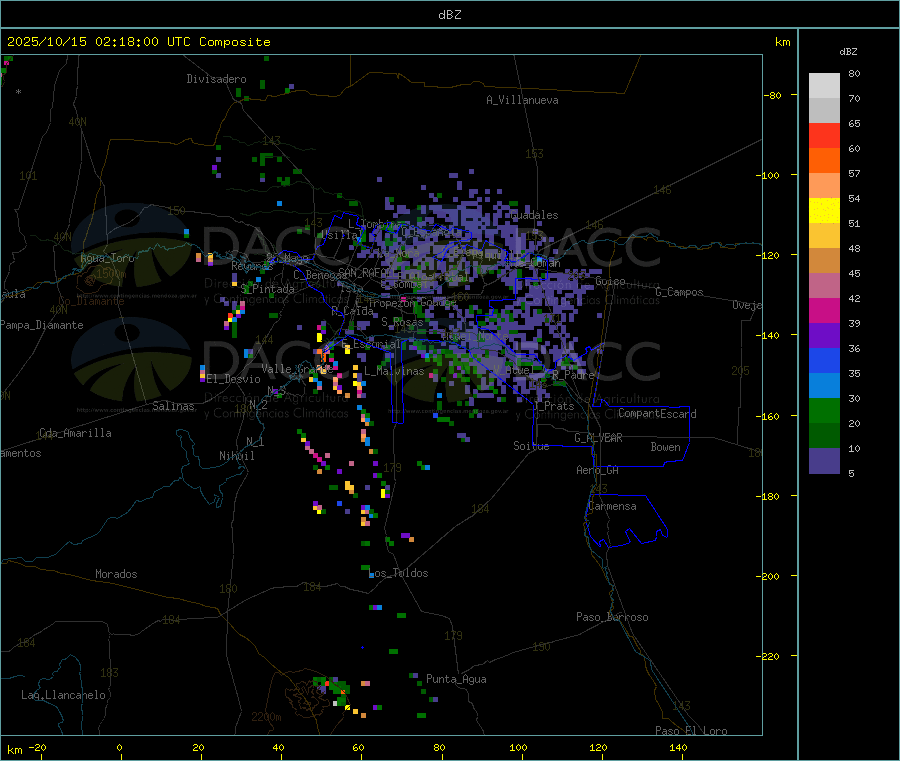The width and height of the screenshot is (900, 761).
Task: Click the 'S_Pintada' map label
Action: click(267, 289)
